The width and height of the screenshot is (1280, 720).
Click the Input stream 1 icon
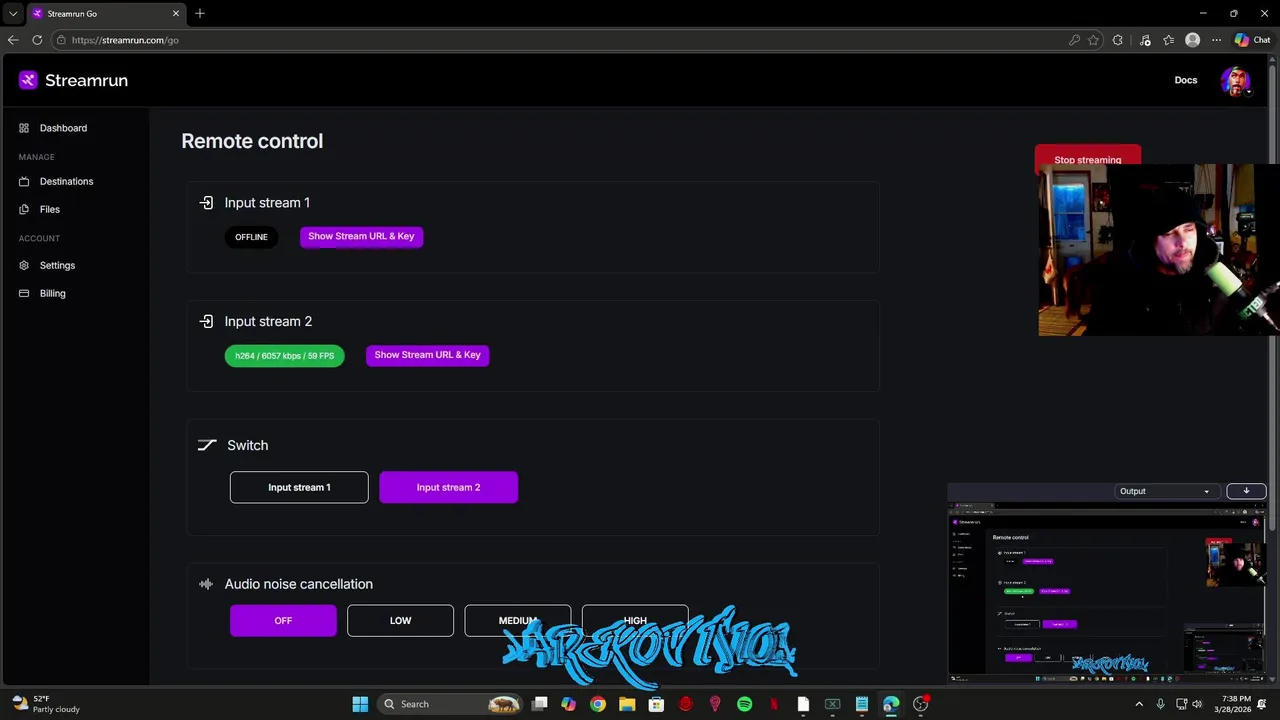click(x=206, y=203)
